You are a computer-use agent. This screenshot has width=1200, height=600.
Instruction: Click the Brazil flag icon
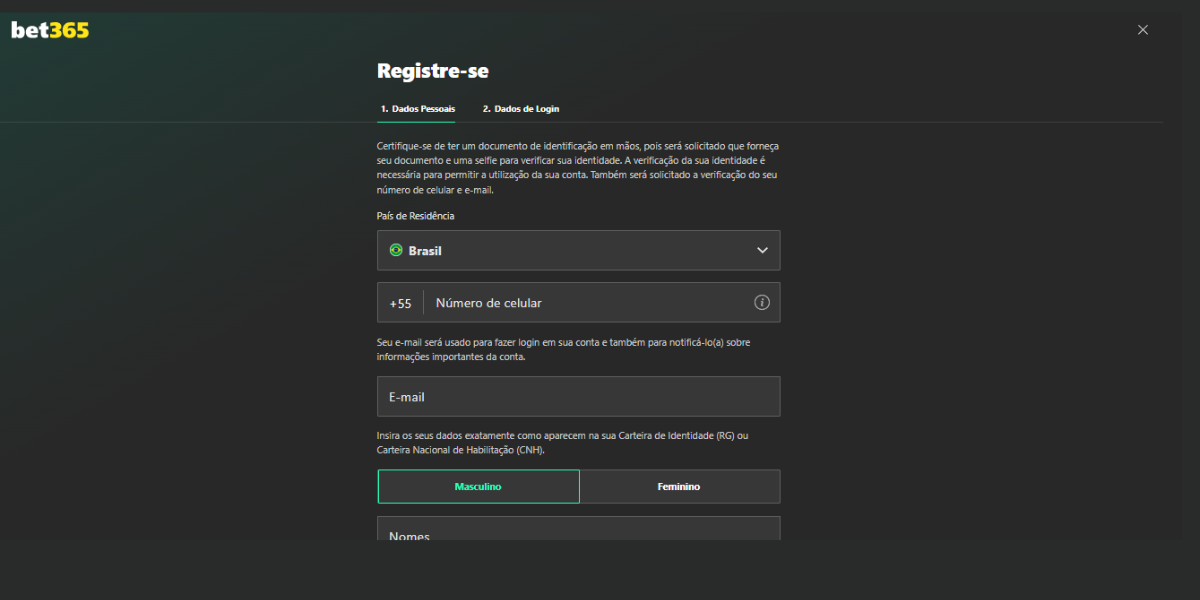tap(396, 250)
